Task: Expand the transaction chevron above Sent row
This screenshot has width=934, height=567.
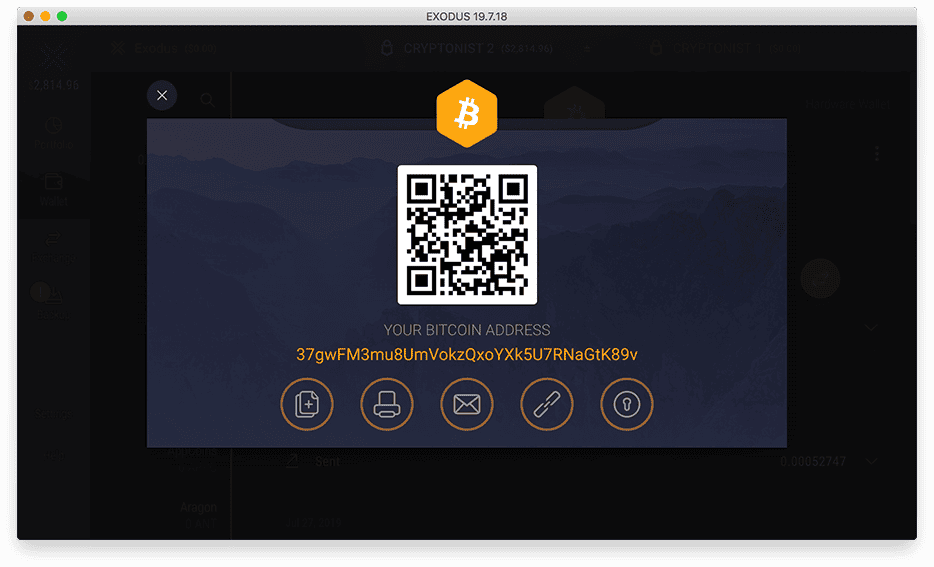Action: 871,328
